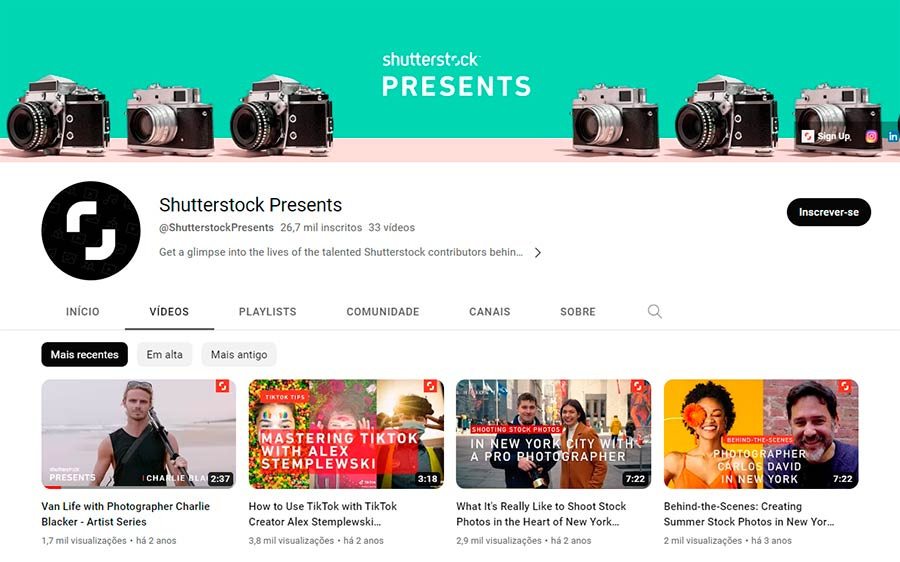Viewport: 900px width, 562px height.
Task: Click the 26,7 mil inscritos text
Action: (x=321, y=227)
